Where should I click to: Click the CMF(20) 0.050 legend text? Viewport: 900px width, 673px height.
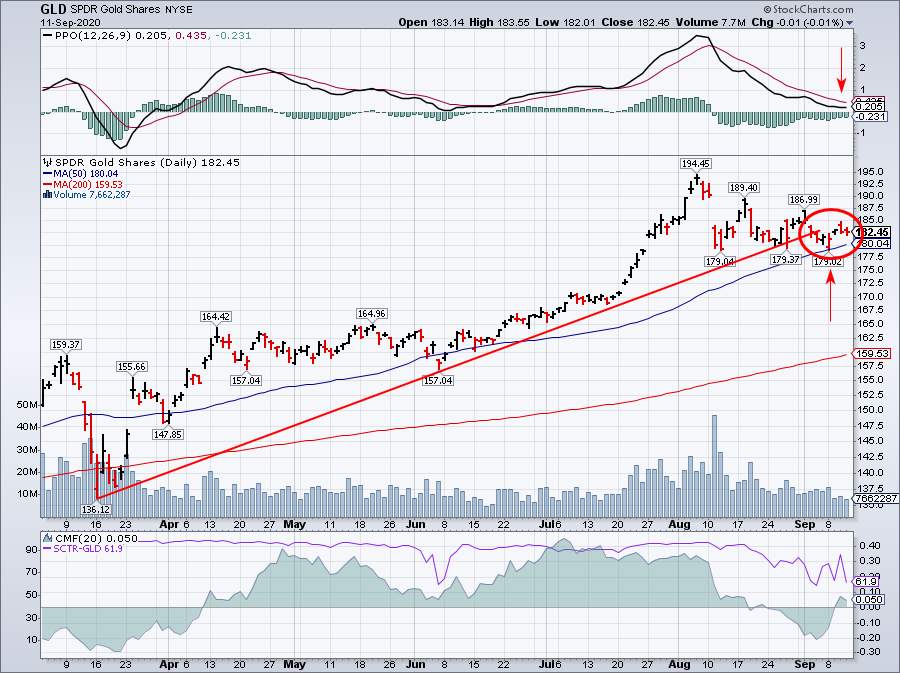(x=96, y=539)
